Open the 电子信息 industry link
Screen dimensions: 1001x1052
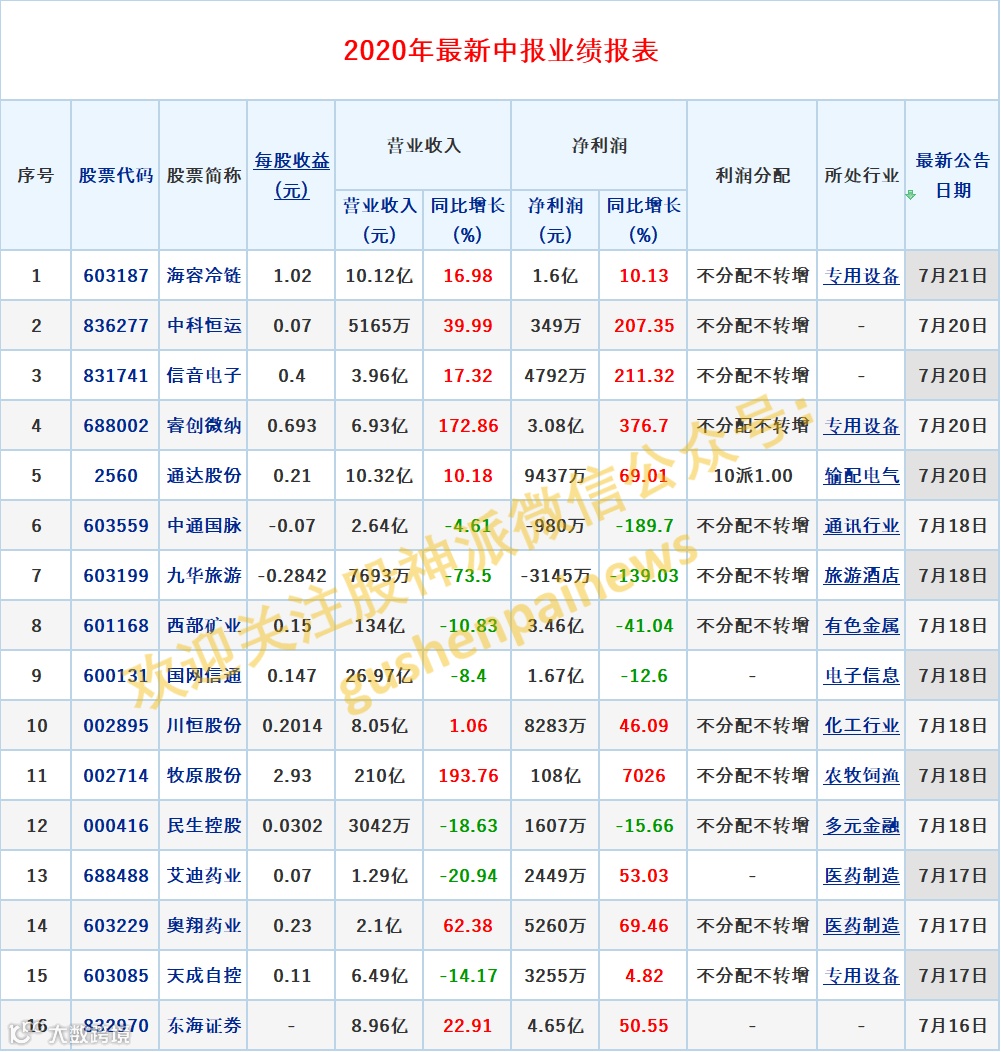pyautogui.click(x=861, y=676)
